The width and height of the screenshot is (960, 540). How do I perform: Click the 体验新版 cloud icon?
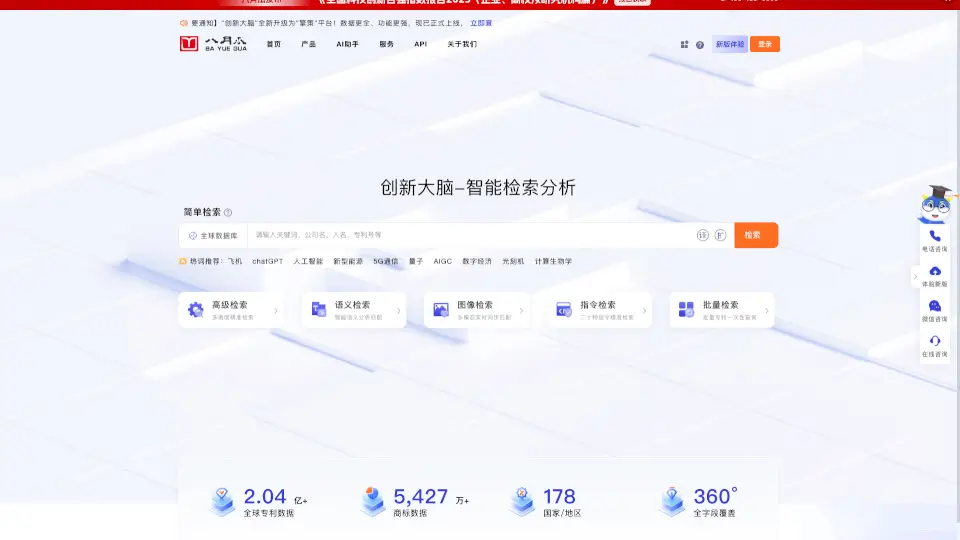(x=935, y=271)
